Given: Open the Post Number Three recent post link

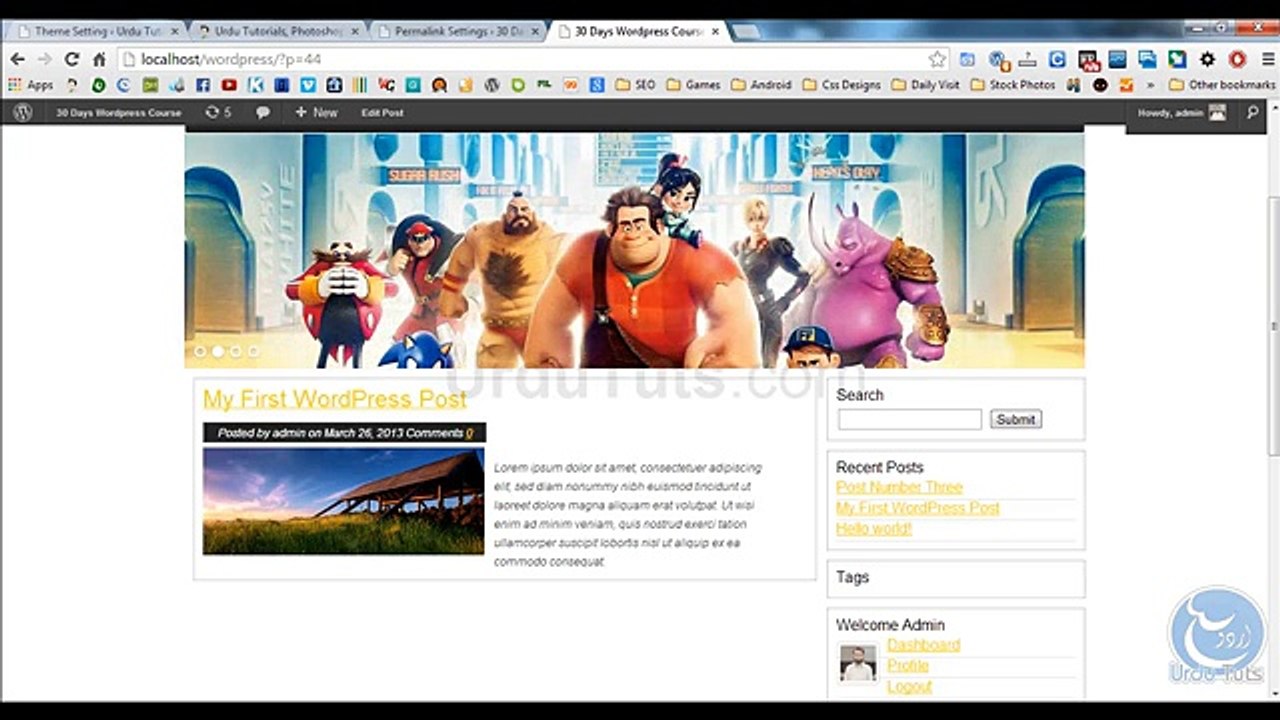Looking at the screenshot, I should pos(899,487).
